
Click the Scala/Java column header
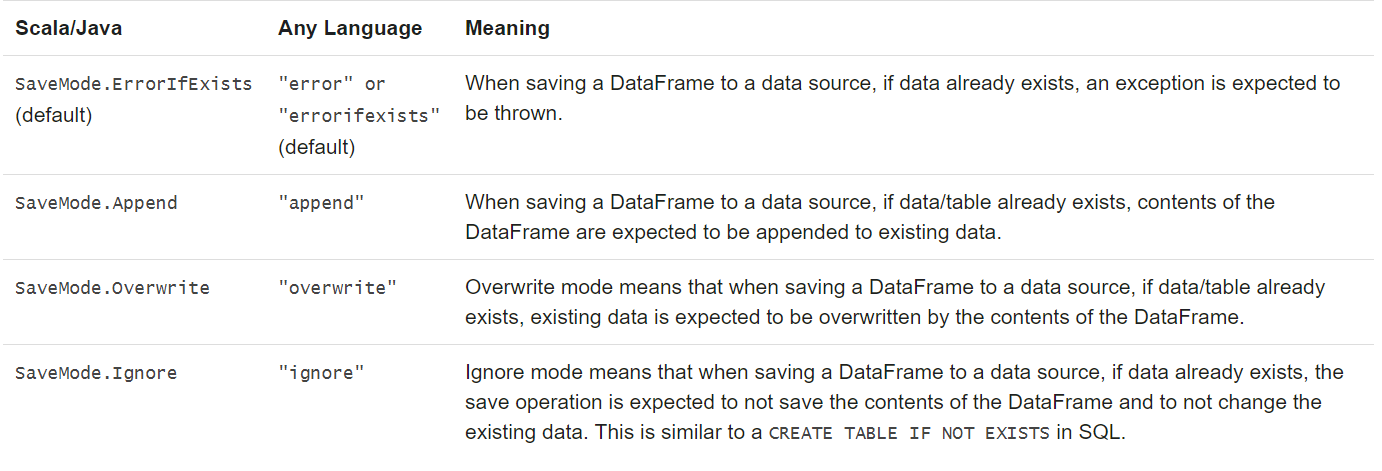(x=68, y=28)
